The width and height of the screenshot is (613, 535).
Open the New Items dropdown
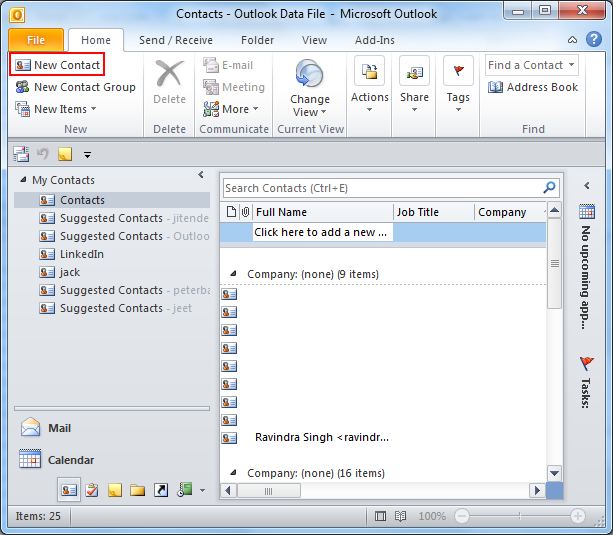(x=55, y=109)
